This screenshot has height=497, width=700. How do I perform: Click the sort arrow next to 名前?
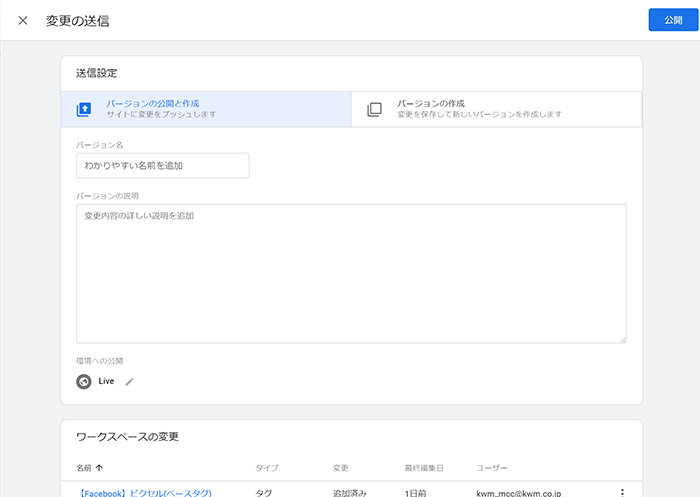coord(99,468)
